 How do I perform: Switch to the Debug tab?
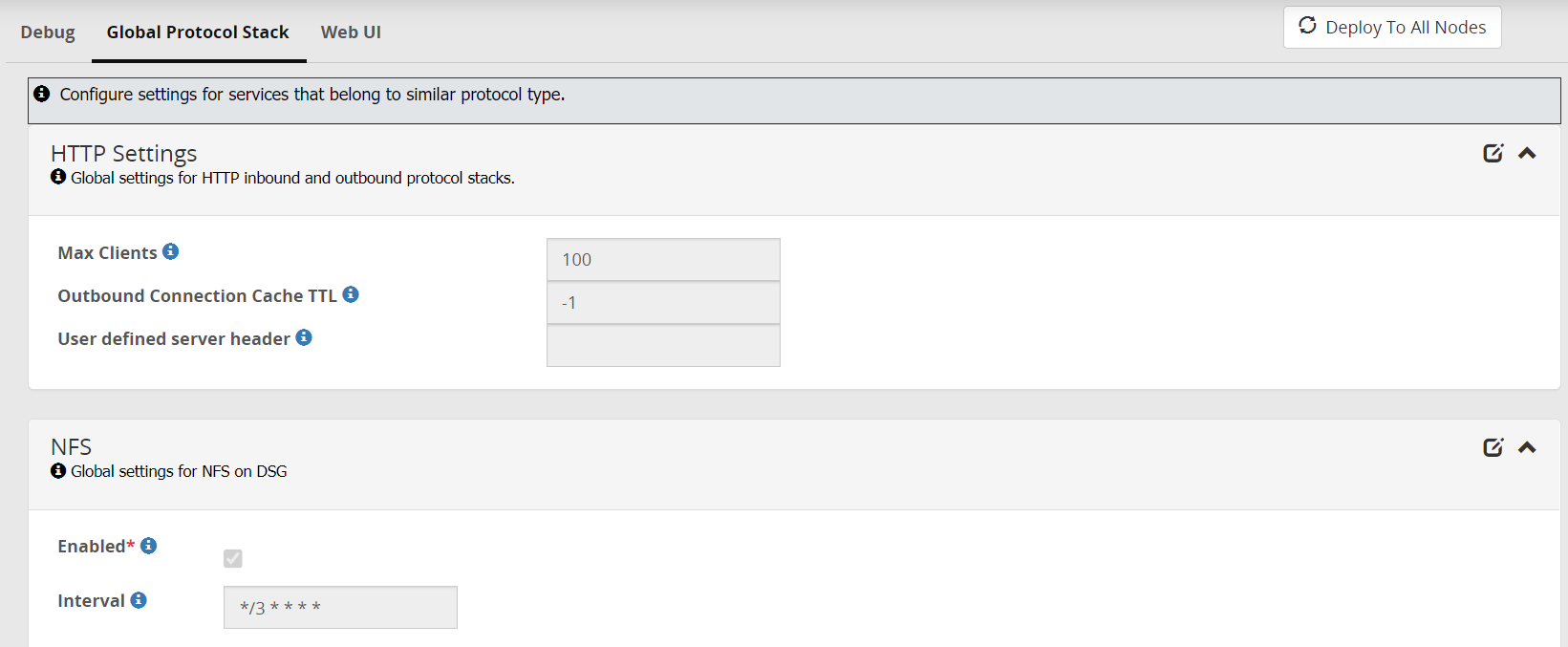(x=48, y=32)
